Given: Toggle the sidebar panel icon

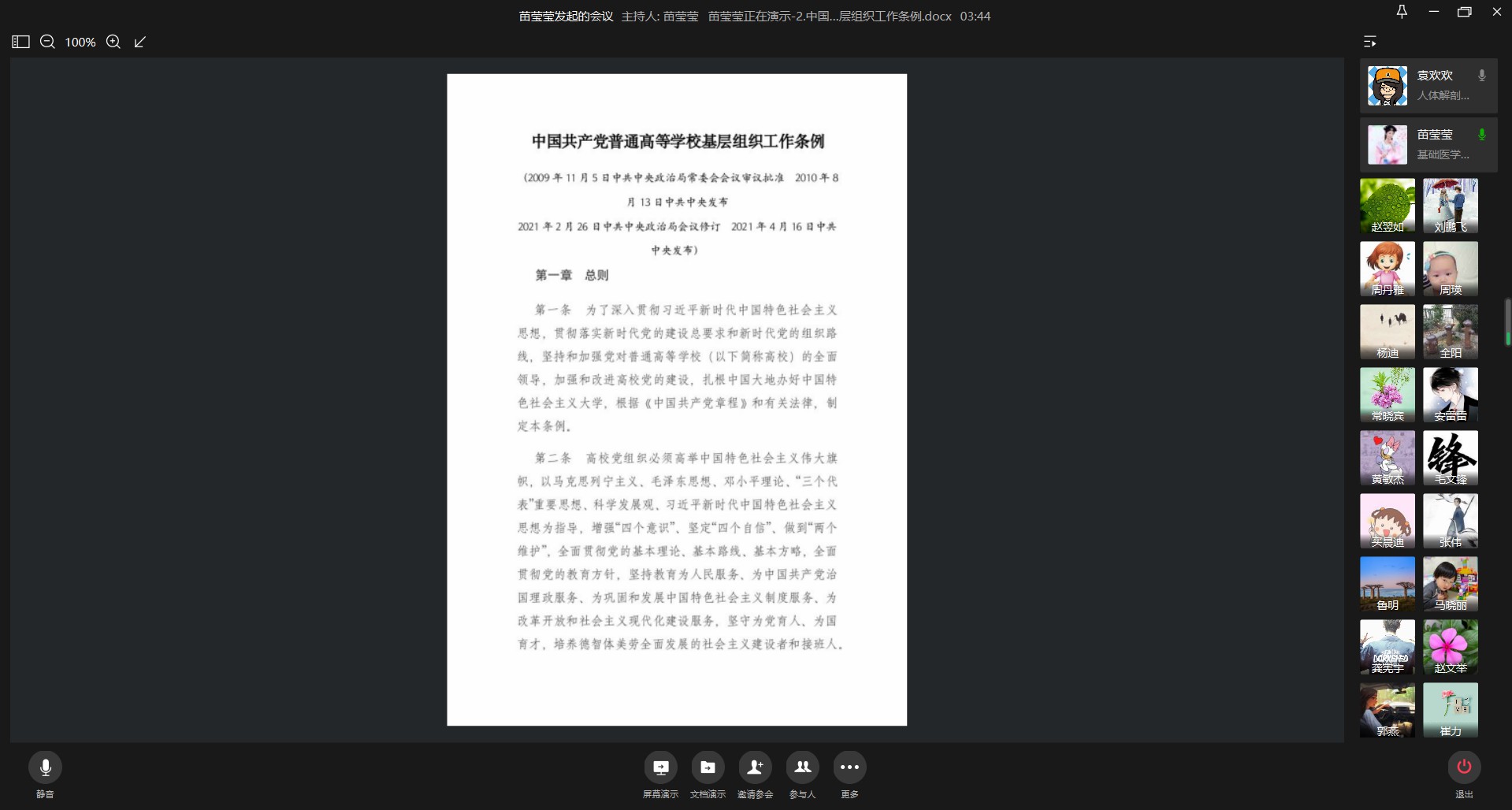Looking at the screenshot, I should [20, 42].
